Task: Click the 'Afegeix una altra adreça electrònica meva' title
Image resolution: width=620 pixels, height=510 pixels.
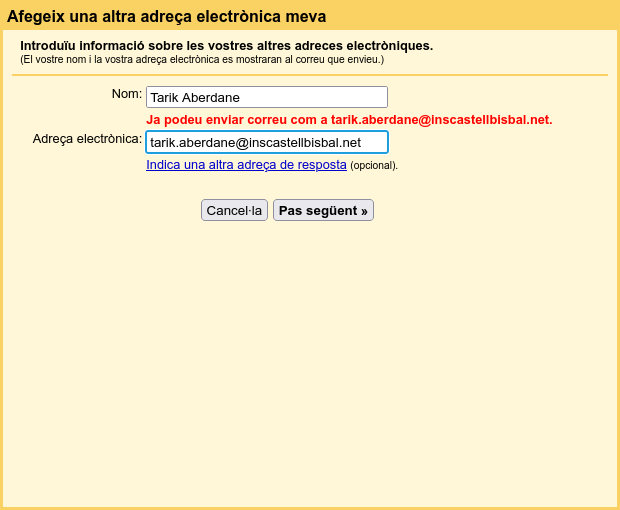Action: tap(166, 16)
